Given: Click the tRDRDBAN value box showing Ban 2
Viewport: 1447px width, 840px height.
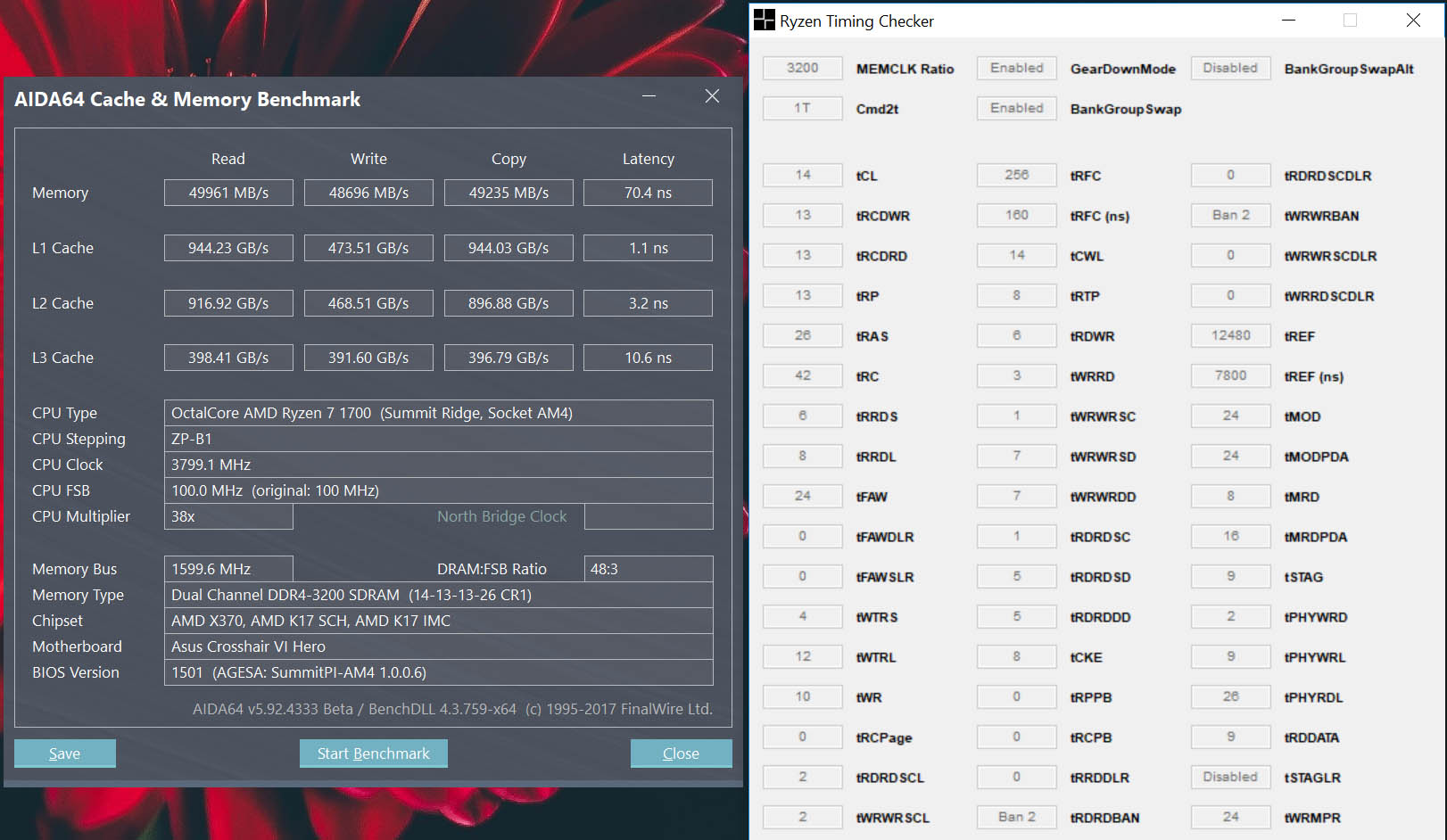Looking at the screenshot, I should coord(1017,817).
